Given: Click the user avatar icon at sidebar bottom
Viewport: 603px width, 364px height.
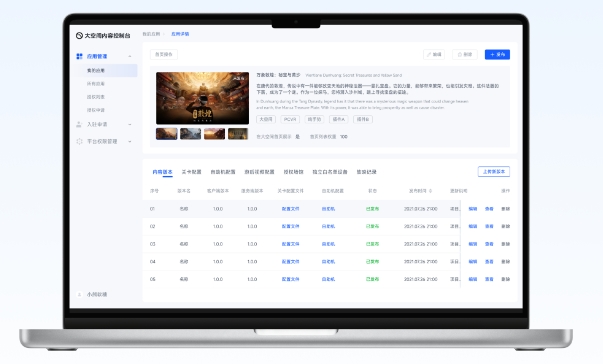Looking at the screenshot, I should click(79, 294).
